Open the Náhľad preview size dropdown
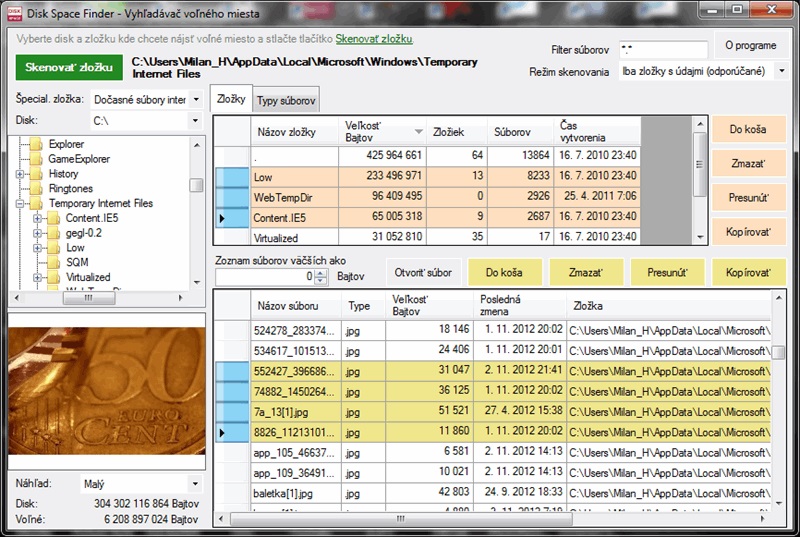 point(194,484)
